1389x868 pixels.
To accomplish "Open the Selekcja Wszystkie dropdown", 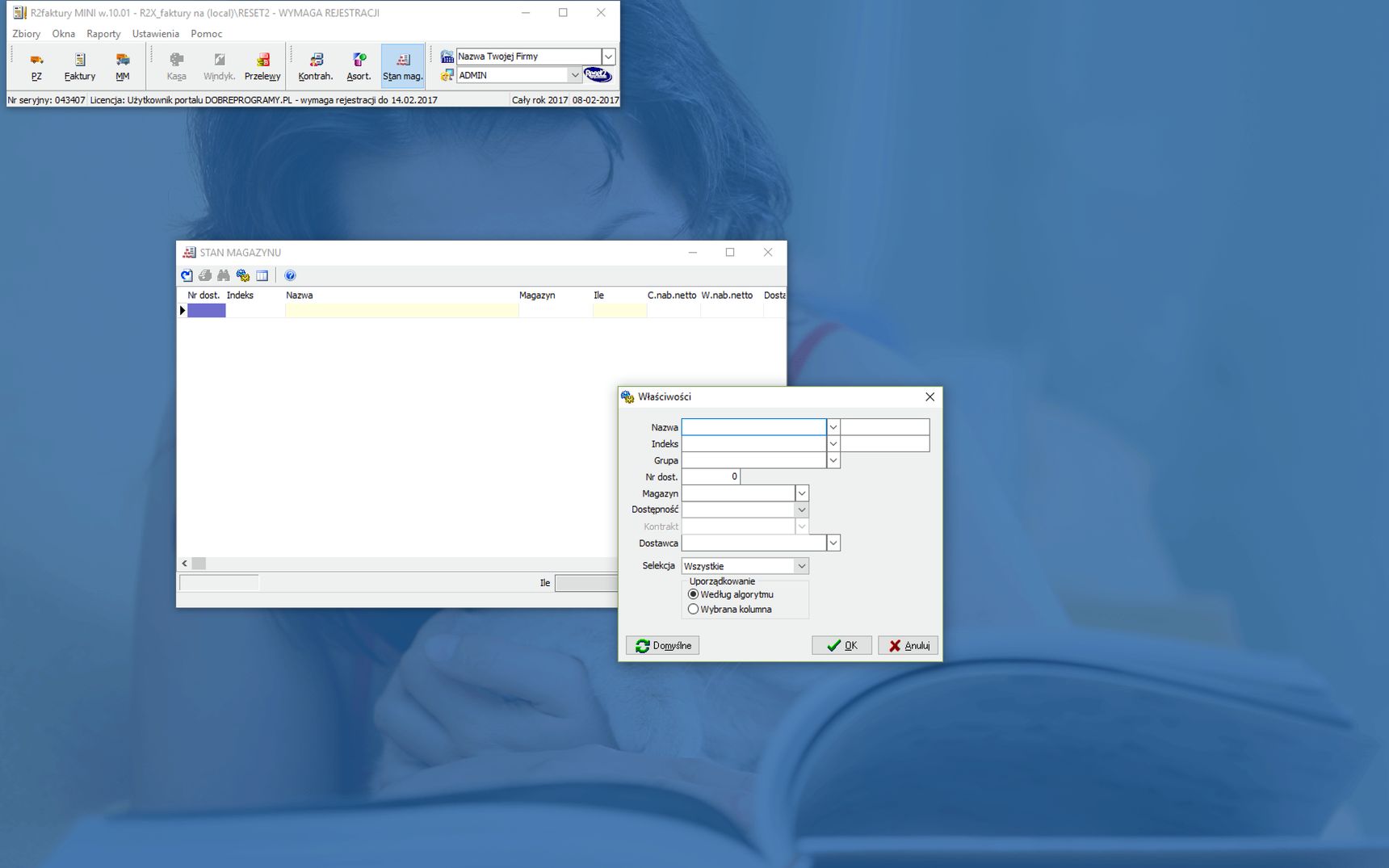I will click(801, 566).
